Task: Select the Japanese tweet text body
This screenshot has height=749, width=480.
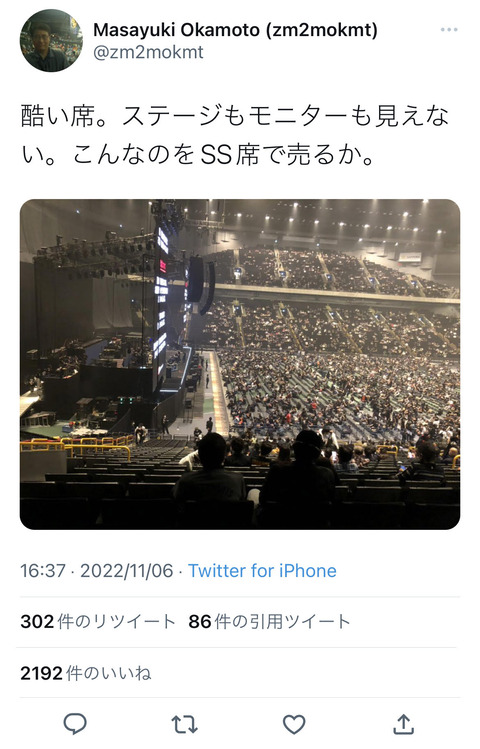Action: point(235,135)
